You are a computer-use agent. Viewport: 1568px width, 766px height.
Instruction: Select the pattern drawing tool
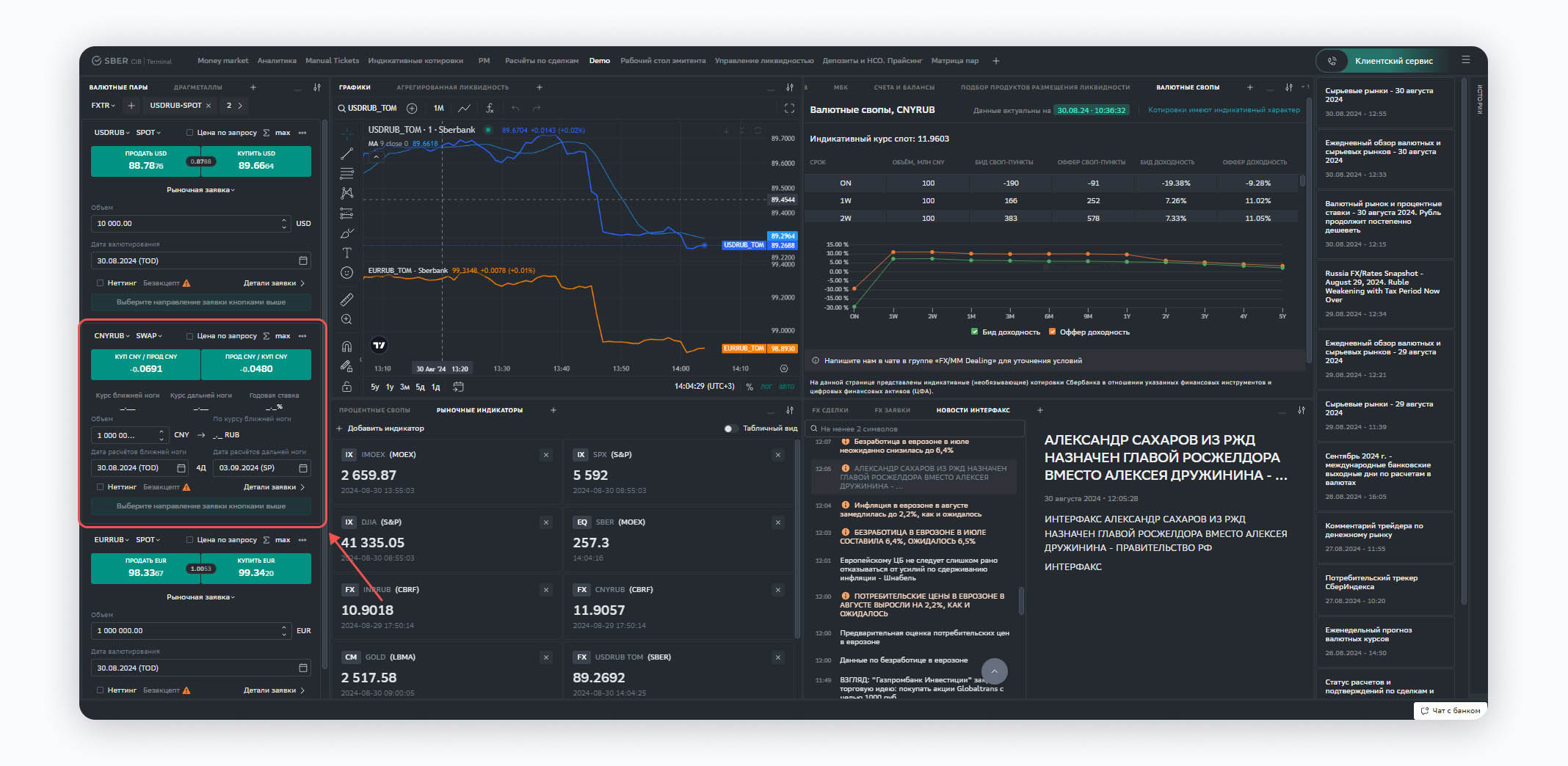point(347,193)
